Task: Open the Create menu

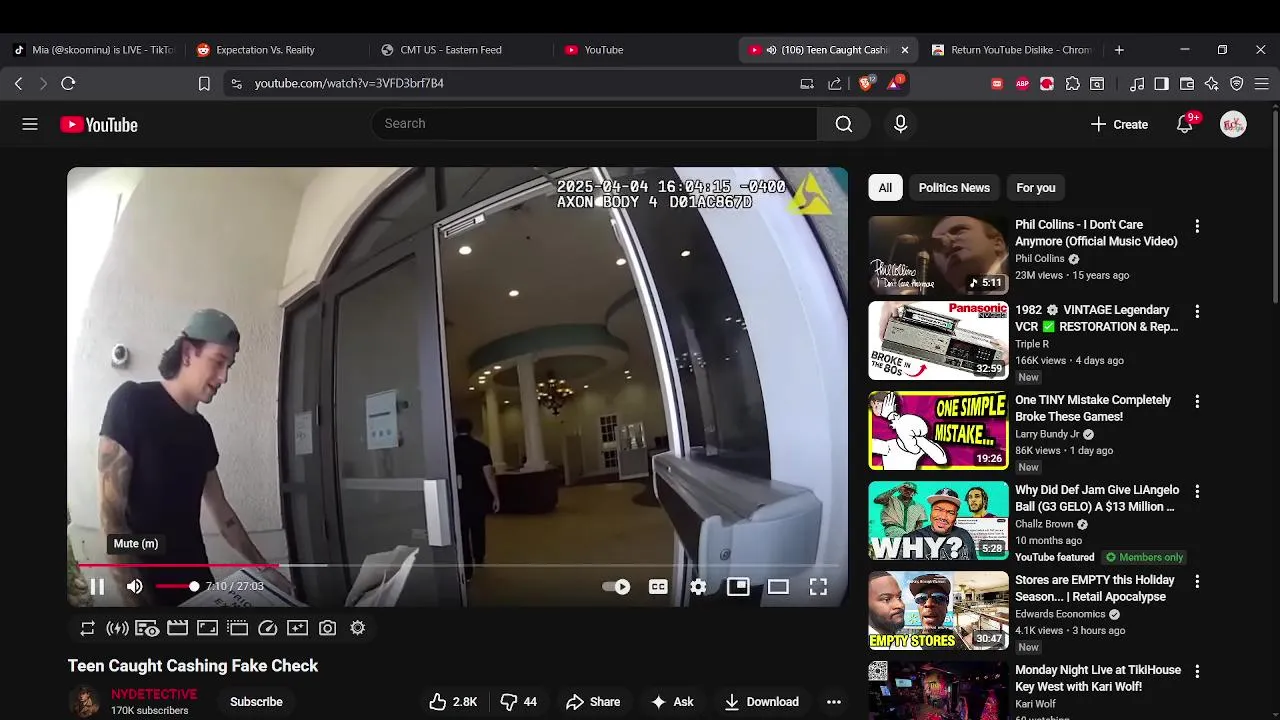Action: click(x=1119, y=124)
